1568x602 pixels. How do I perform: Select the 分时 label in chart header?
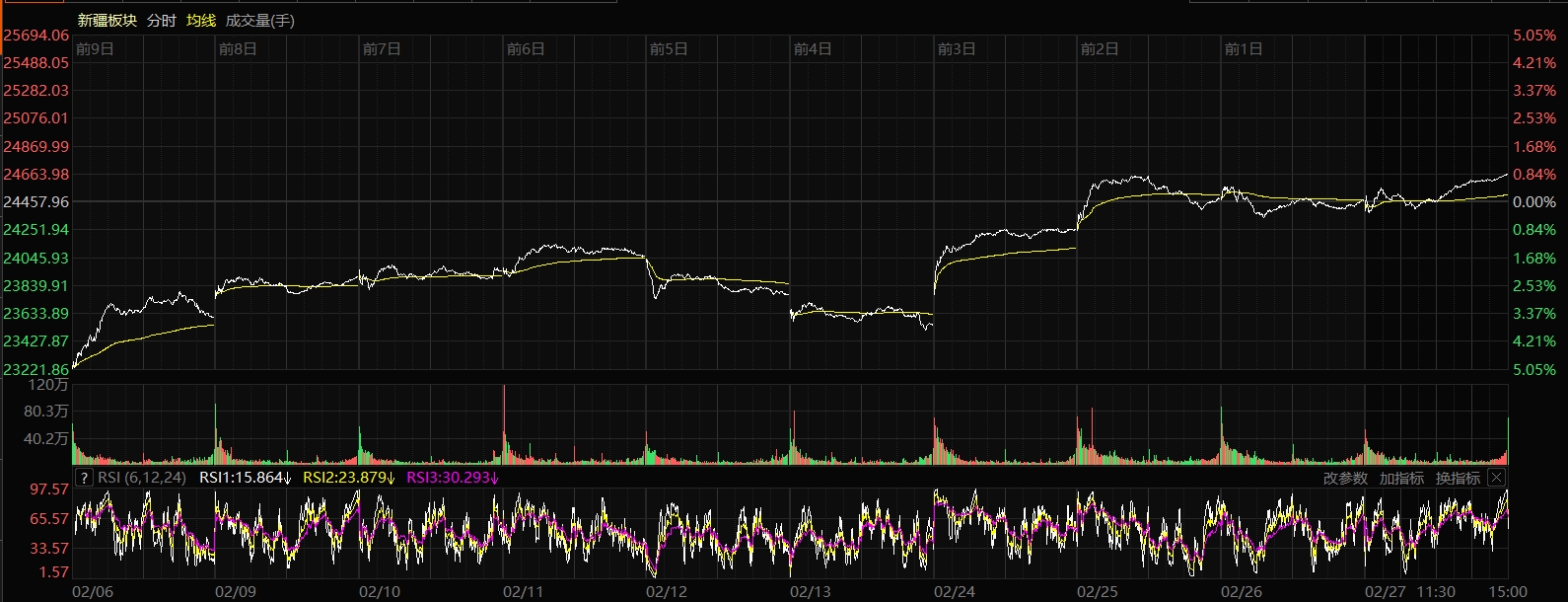161,20
